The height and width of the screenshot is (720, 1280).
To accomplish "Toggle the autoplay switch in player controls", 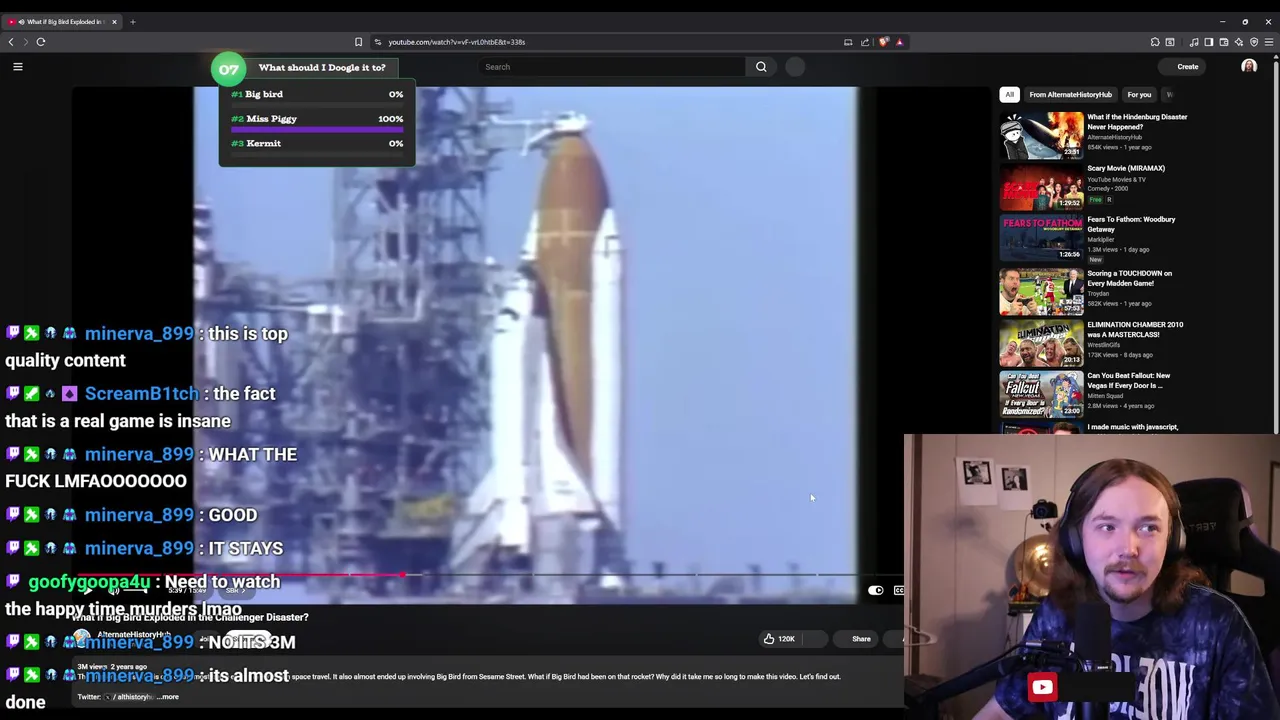I will (x=875, y=590).
